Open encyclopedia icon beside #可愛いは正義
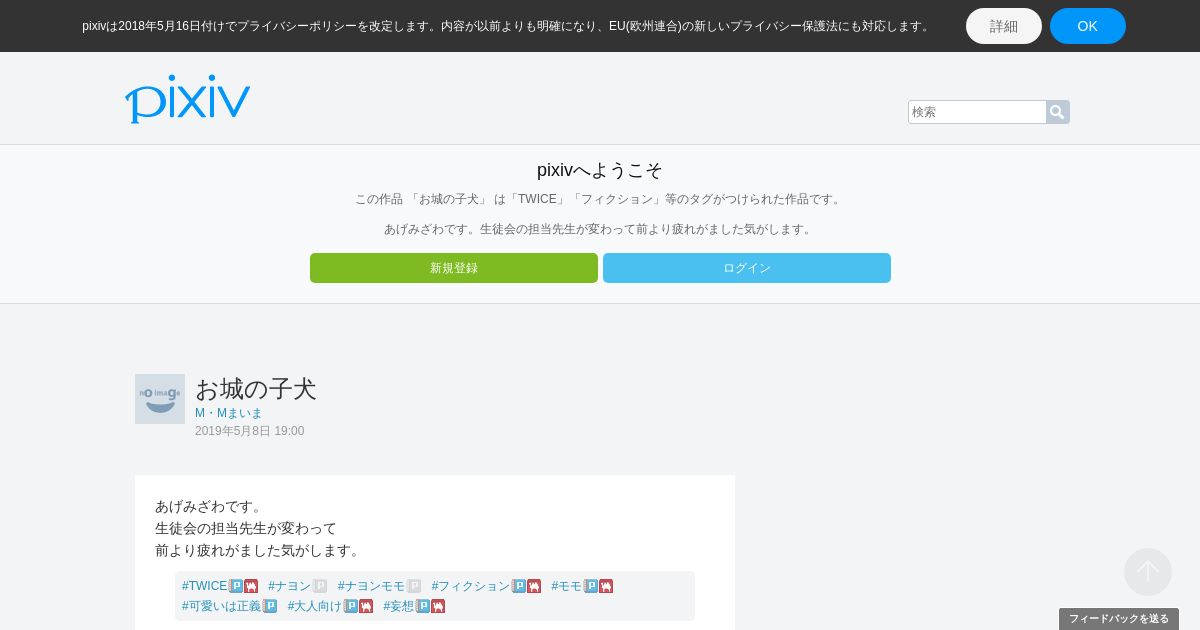Viewport: 1200px width, 630px height. point(270,606)
